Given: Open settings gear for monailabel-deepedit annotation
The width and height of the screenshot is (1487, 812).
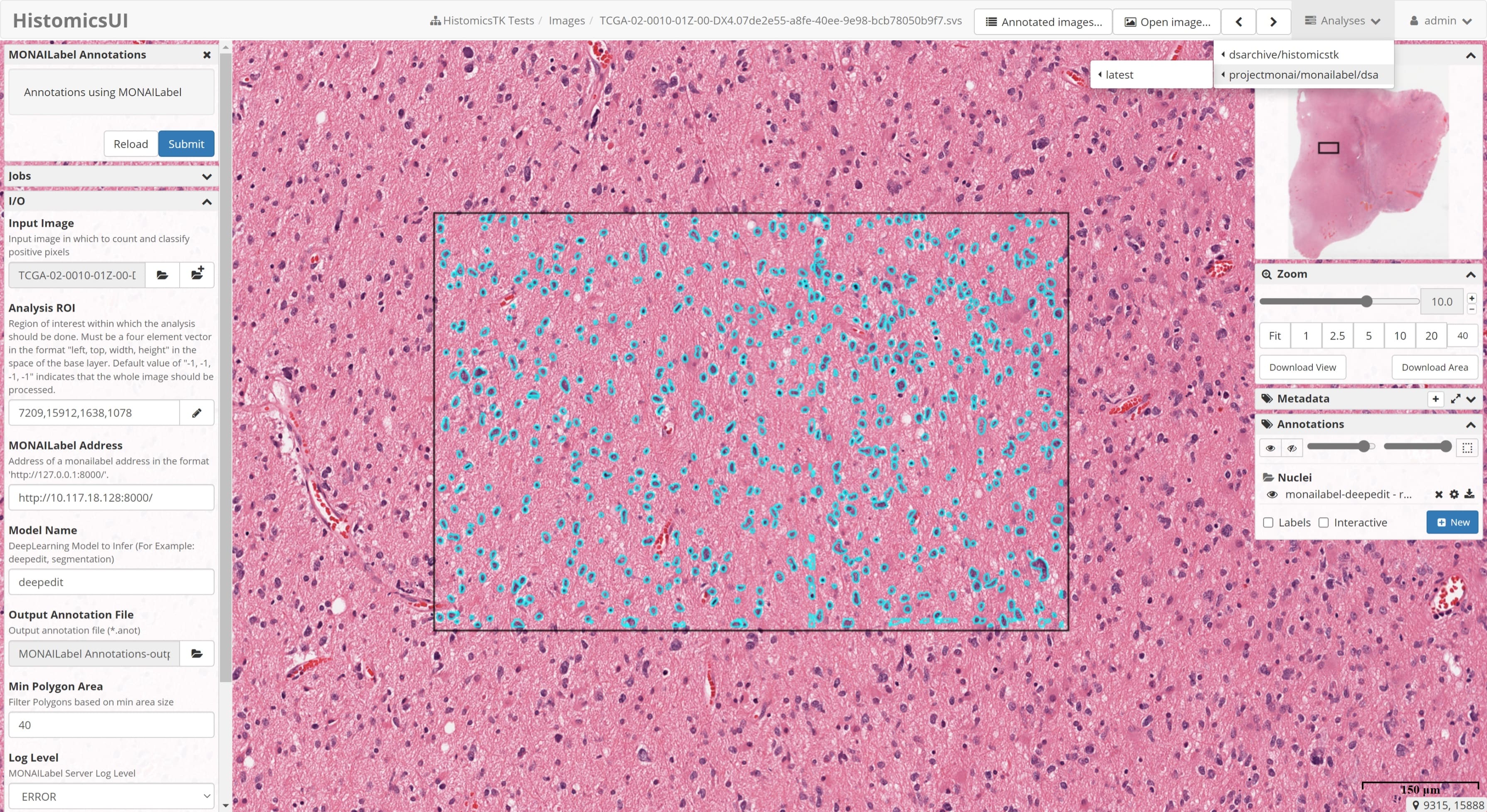Looking at the screenshot, I should (1454, 494).
